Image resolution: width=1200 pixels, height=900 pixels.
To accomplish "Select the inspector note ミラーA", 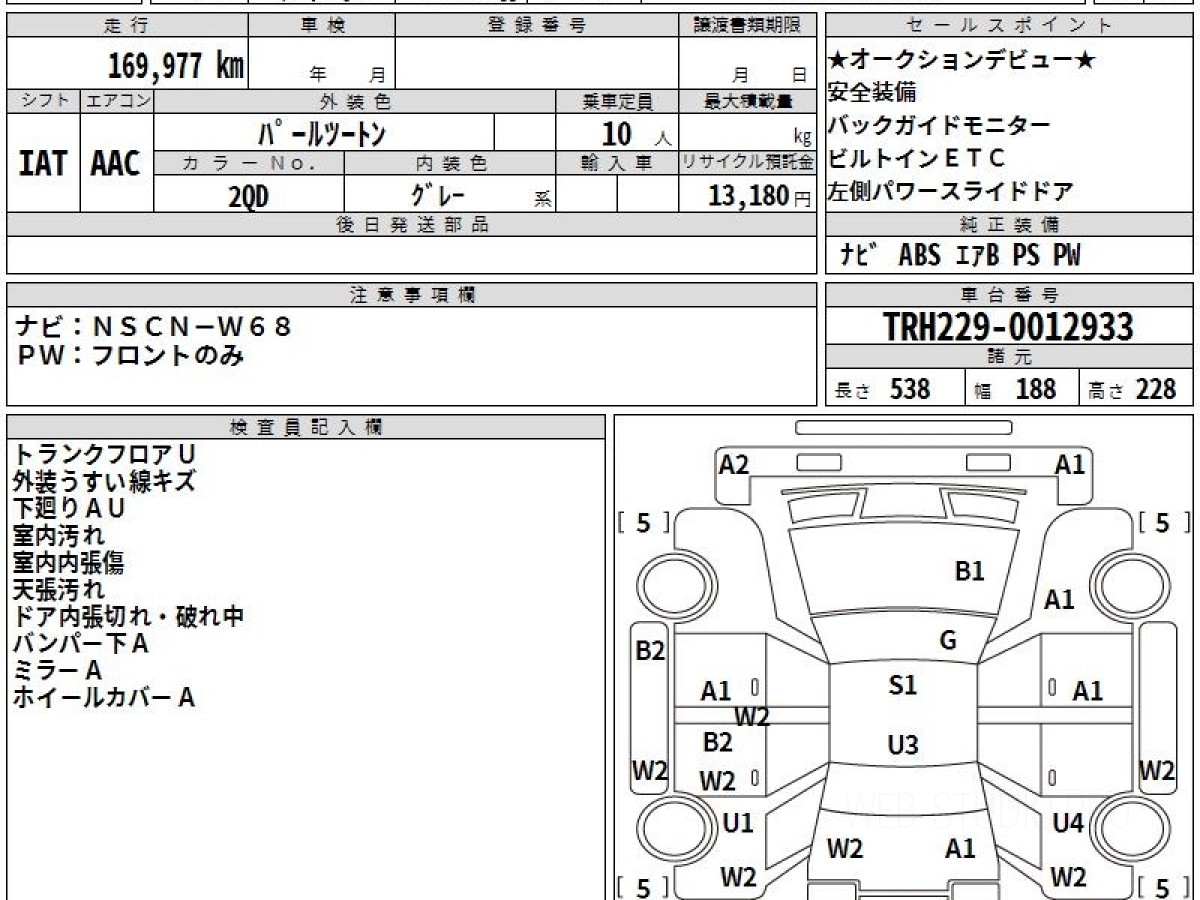I will click(57, 670).
